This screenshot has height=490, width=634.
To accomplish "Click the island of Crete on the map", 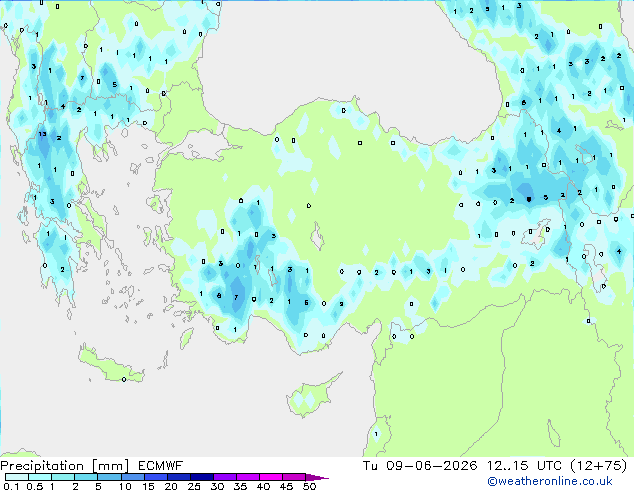I will pos(110,365).
